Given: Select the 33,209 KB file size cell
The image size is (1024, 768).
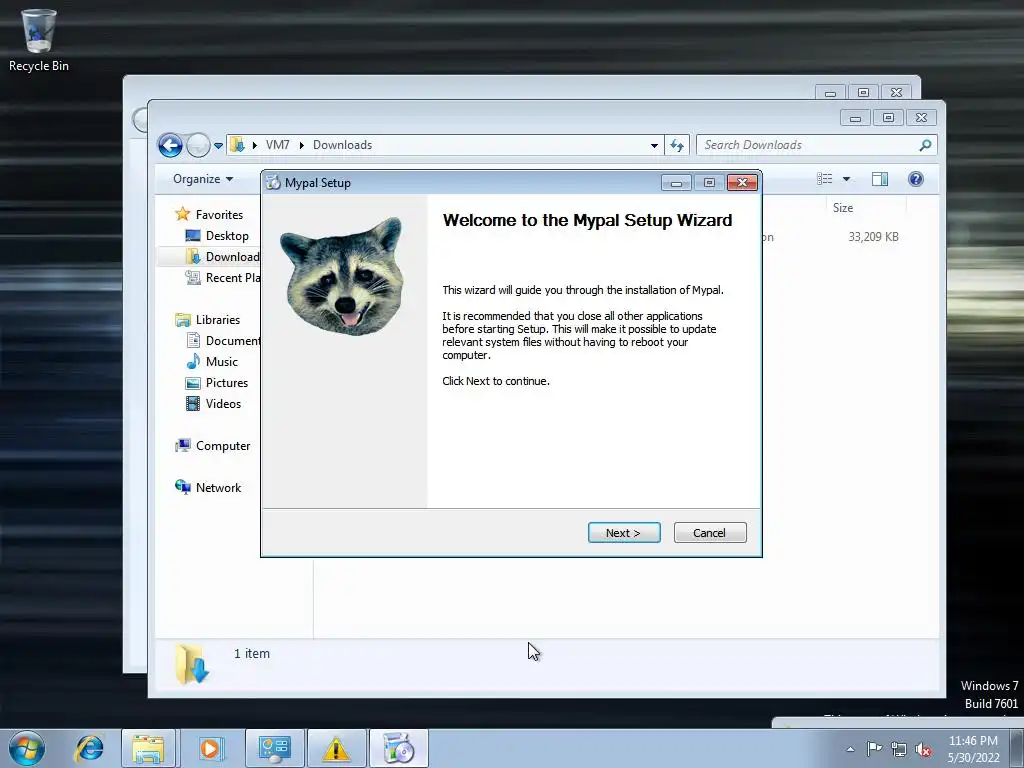Looking at the screenshot, I should coord(873,237).
